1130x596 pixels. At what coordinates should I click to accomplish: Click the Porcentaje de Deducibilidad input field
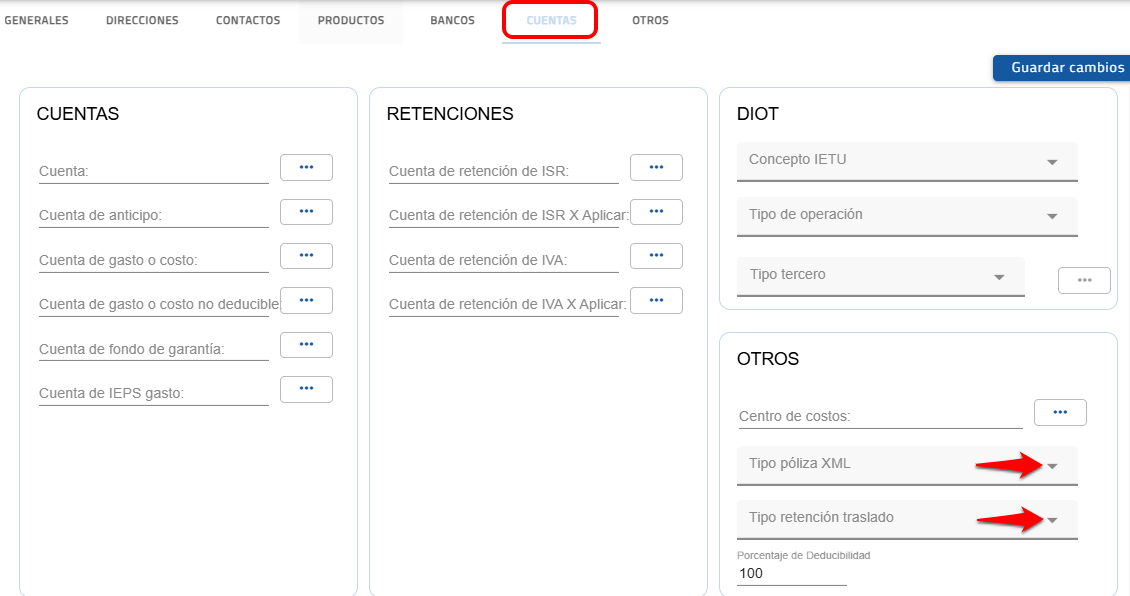click(791, 575)
